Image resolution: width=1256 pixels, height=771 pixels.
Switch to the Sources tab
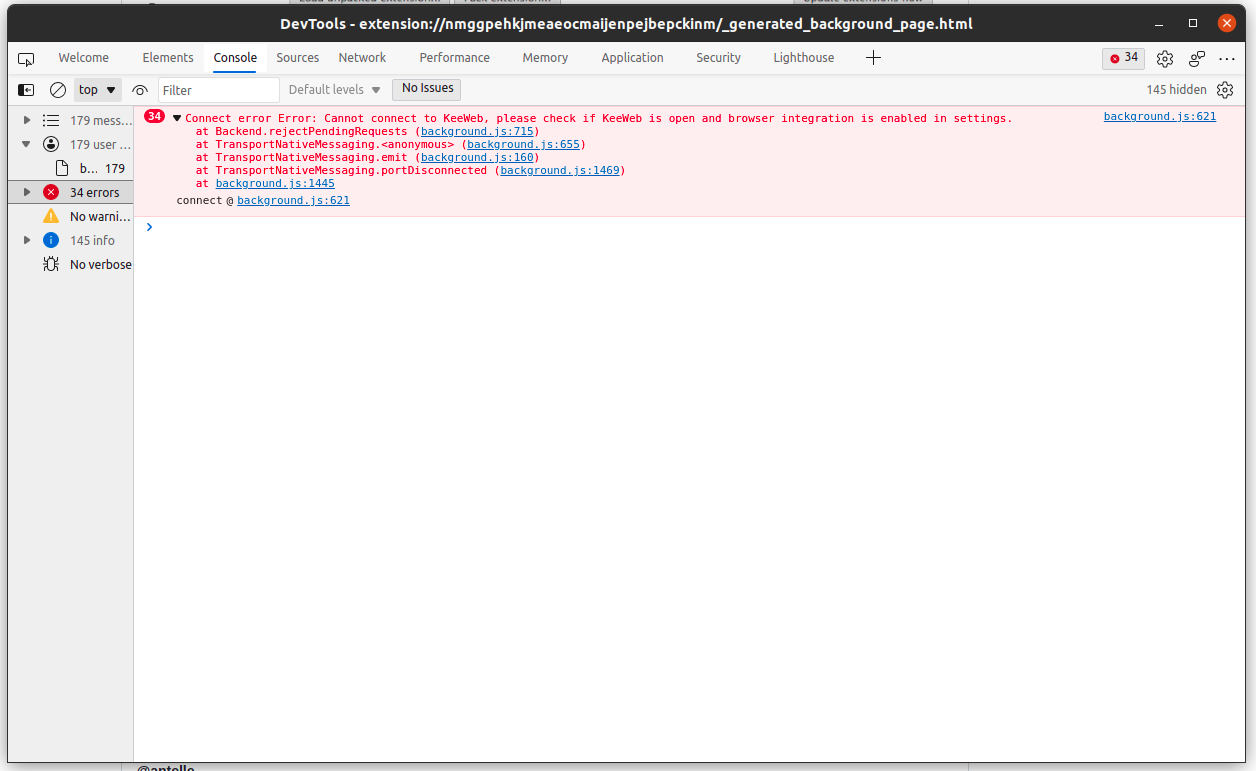[297, 58]
